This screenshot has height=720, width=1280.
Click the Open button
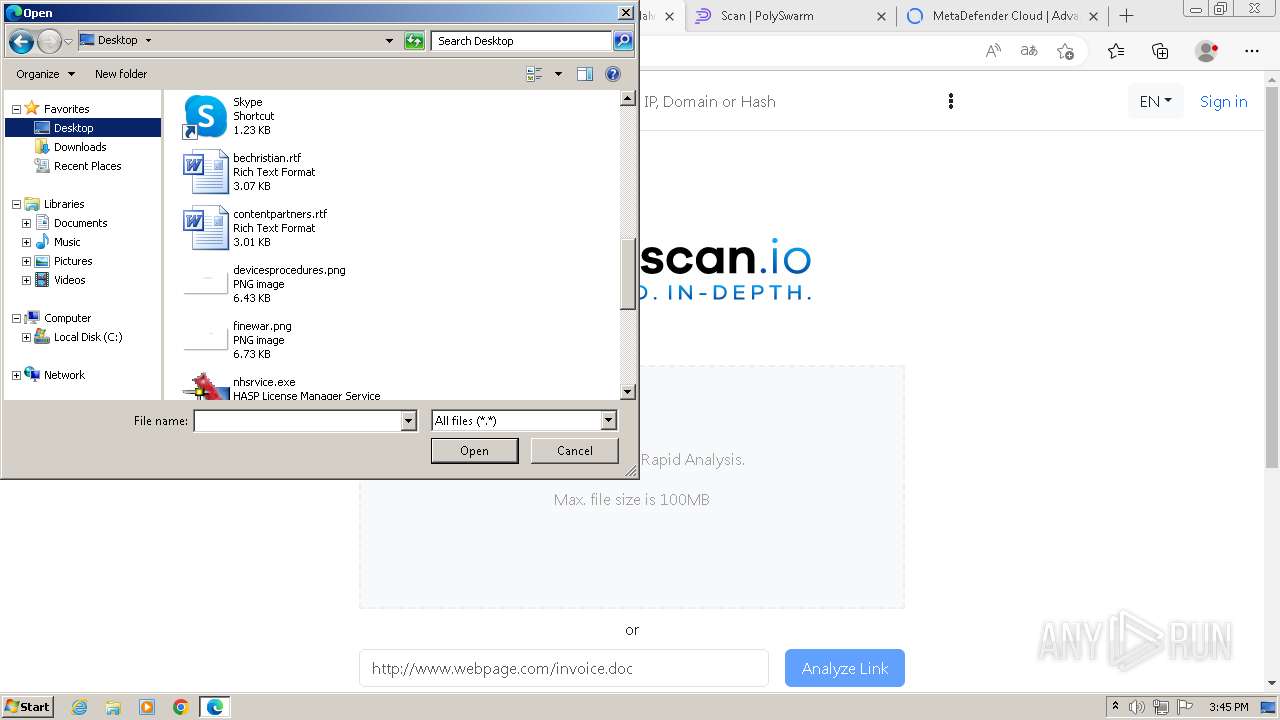pyautogui.click(x=474, y=451)
